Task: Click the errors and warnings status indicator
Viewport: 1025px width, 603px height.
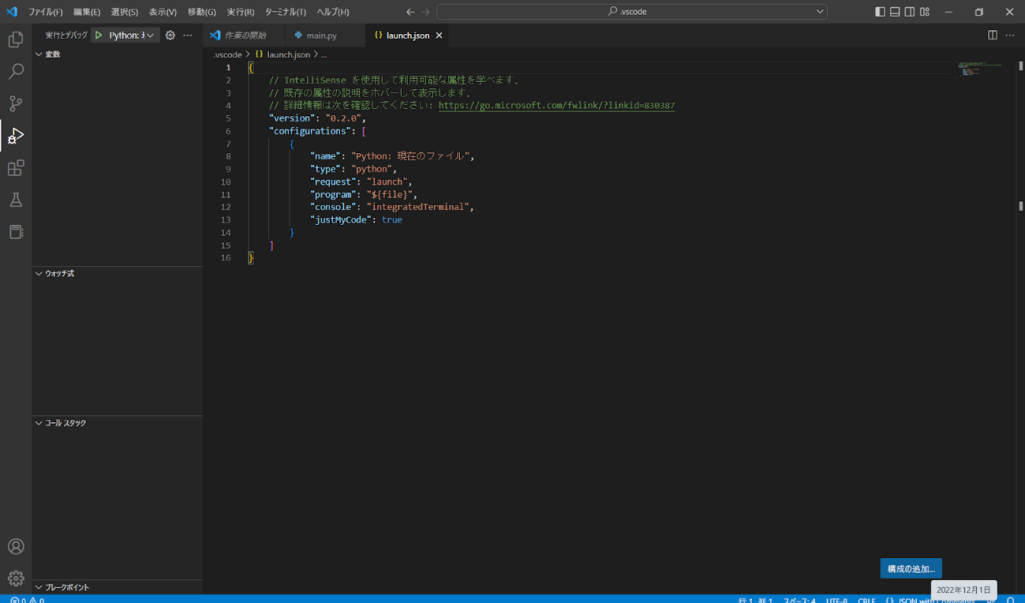Action: click(x=27, y=599)
